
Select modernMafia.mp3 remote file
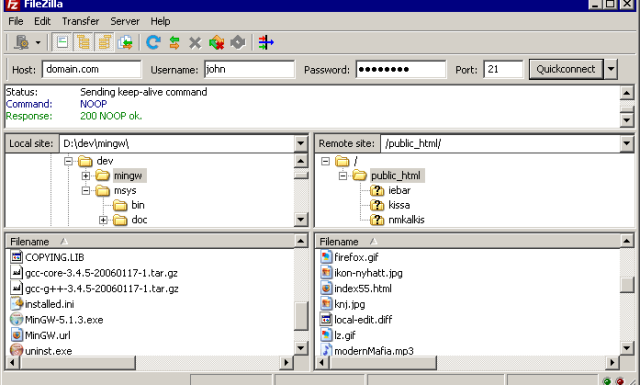coord(373,351)
